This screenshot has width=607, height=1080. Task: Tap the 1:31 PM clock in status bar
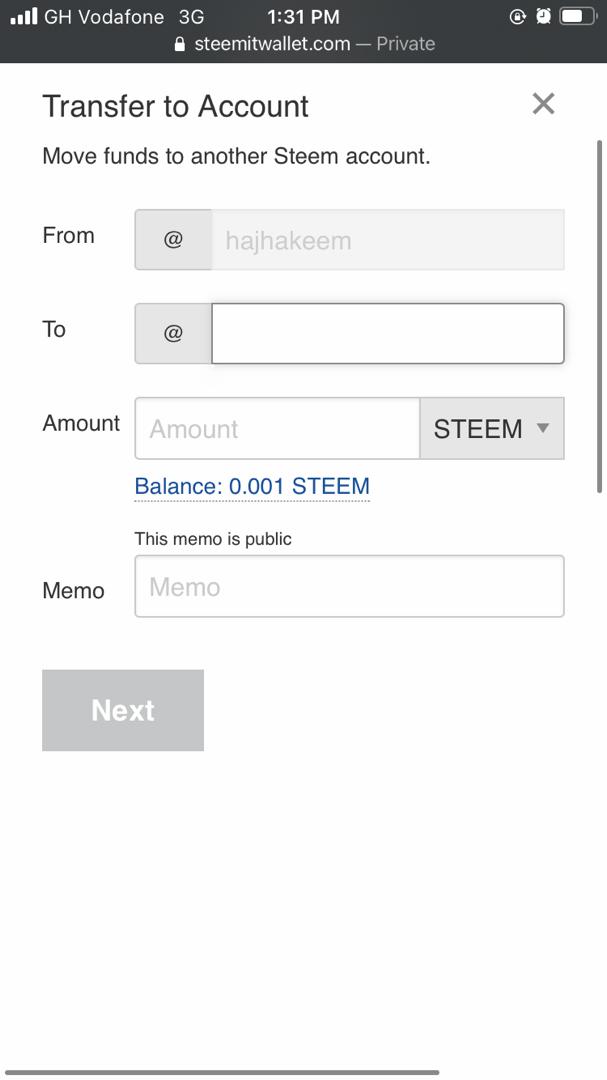[x=303, y=16]
